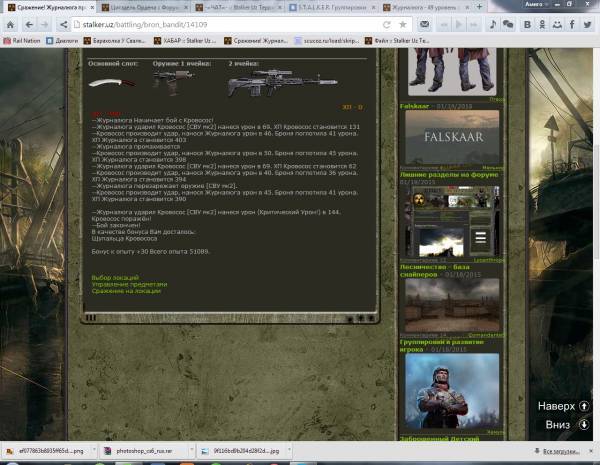Close the downloads bar
The image size is (600, 465).
[x=591, y=451]
